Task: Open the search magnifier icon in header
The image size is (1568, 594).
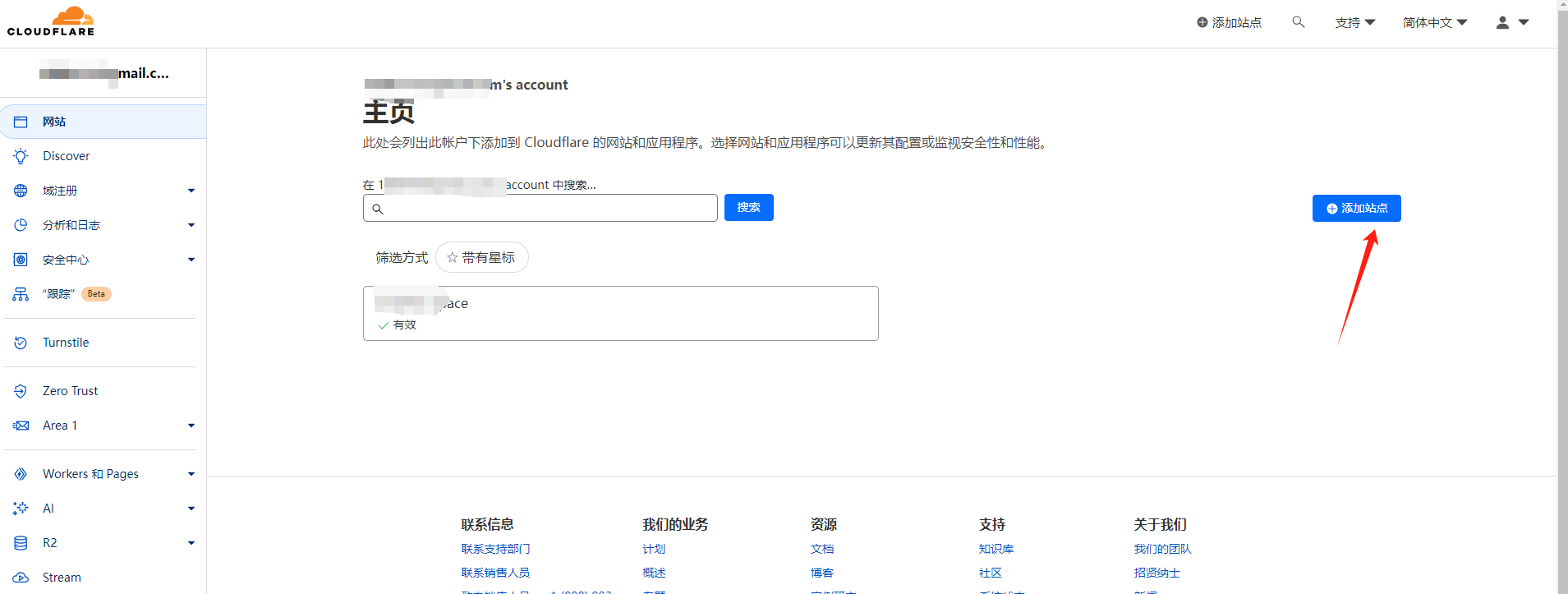Action: pos(1298,22)
